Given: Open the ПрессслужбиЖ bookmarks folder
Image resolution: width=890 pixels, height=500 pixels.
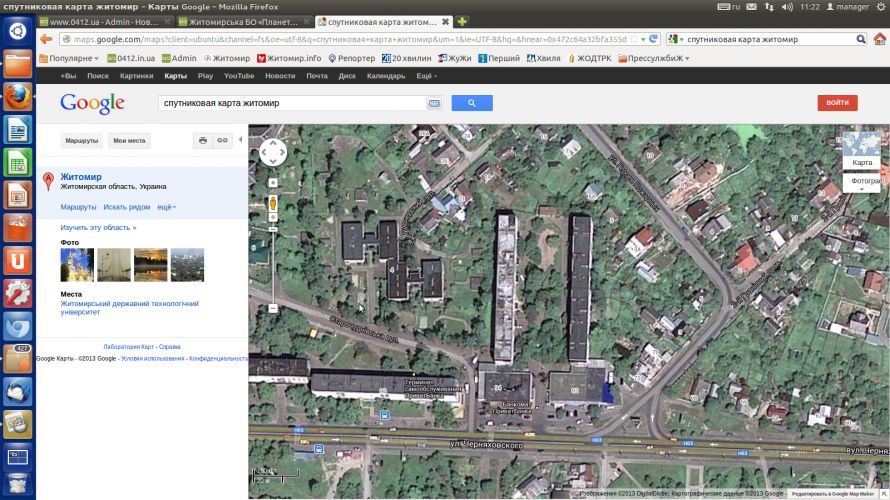Looking at the screenshot, I should (x=654, y=58).
